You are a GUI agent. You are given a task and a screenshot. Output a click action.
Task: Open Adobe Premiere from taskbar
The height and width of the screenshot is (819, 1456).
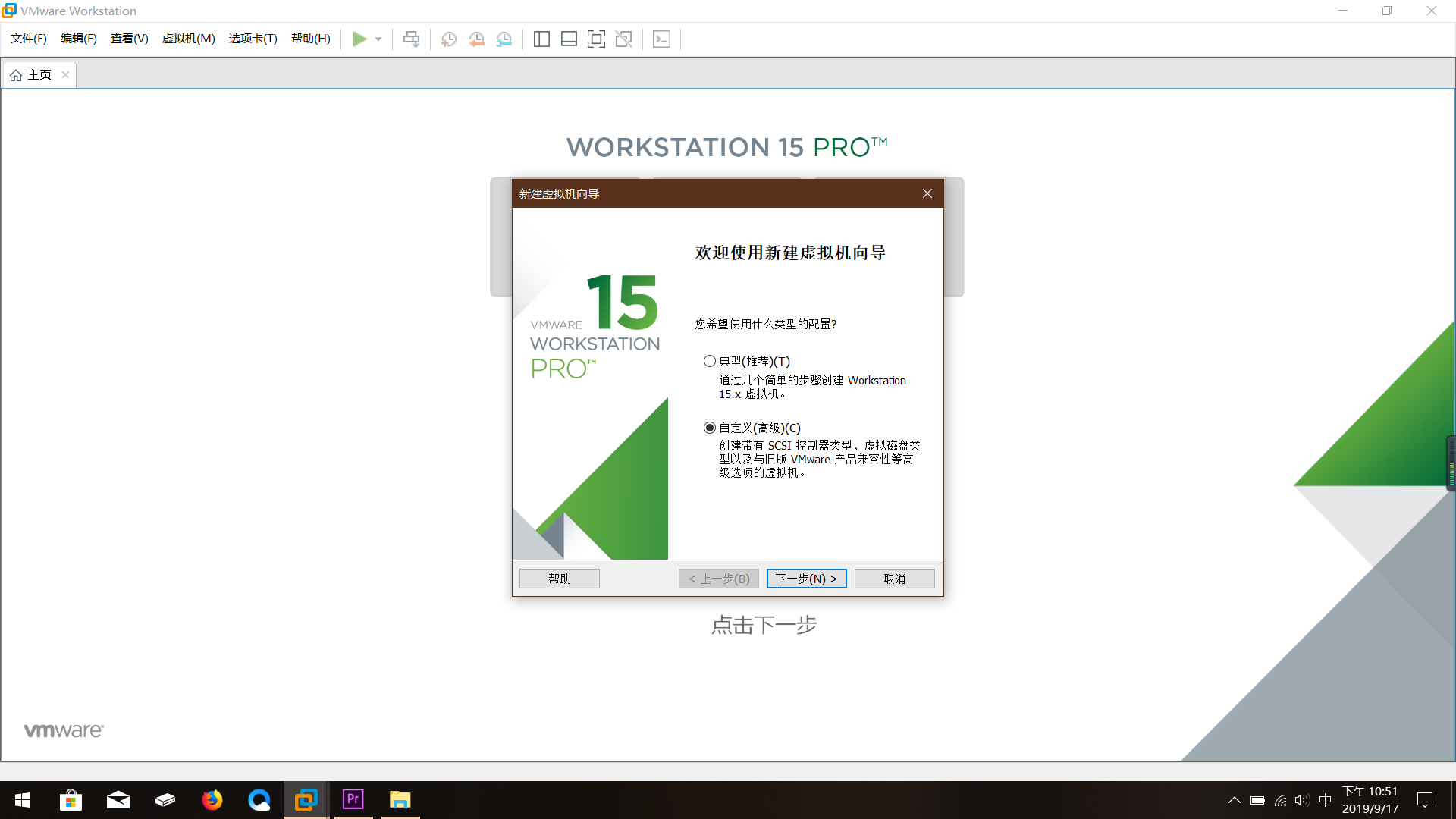[x=353, y=800]
